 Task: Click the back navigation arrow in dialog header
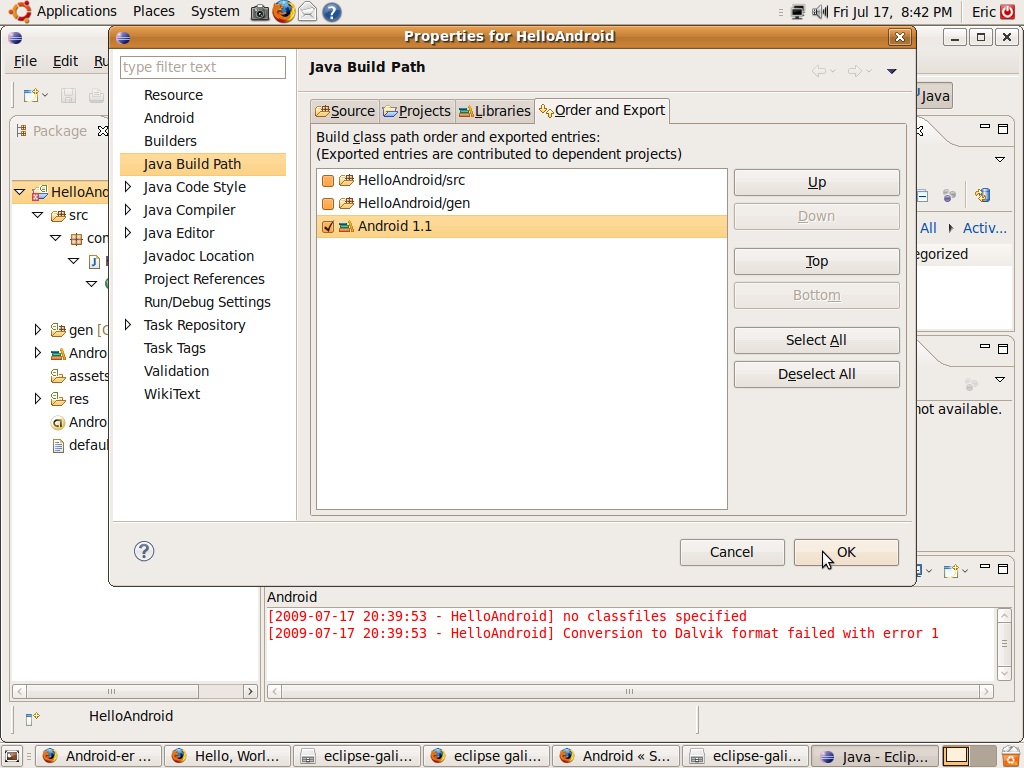coord(818,71)
